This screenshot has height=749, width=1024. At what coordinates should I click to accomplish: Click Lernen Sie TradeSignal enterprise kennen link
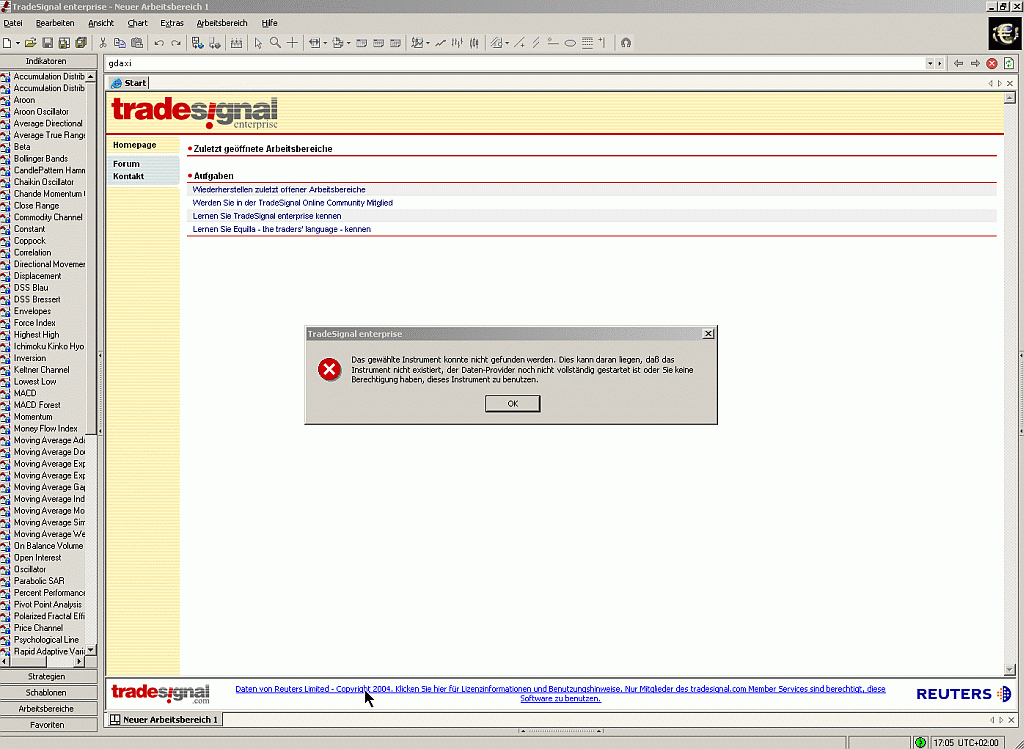pos(266,216)
